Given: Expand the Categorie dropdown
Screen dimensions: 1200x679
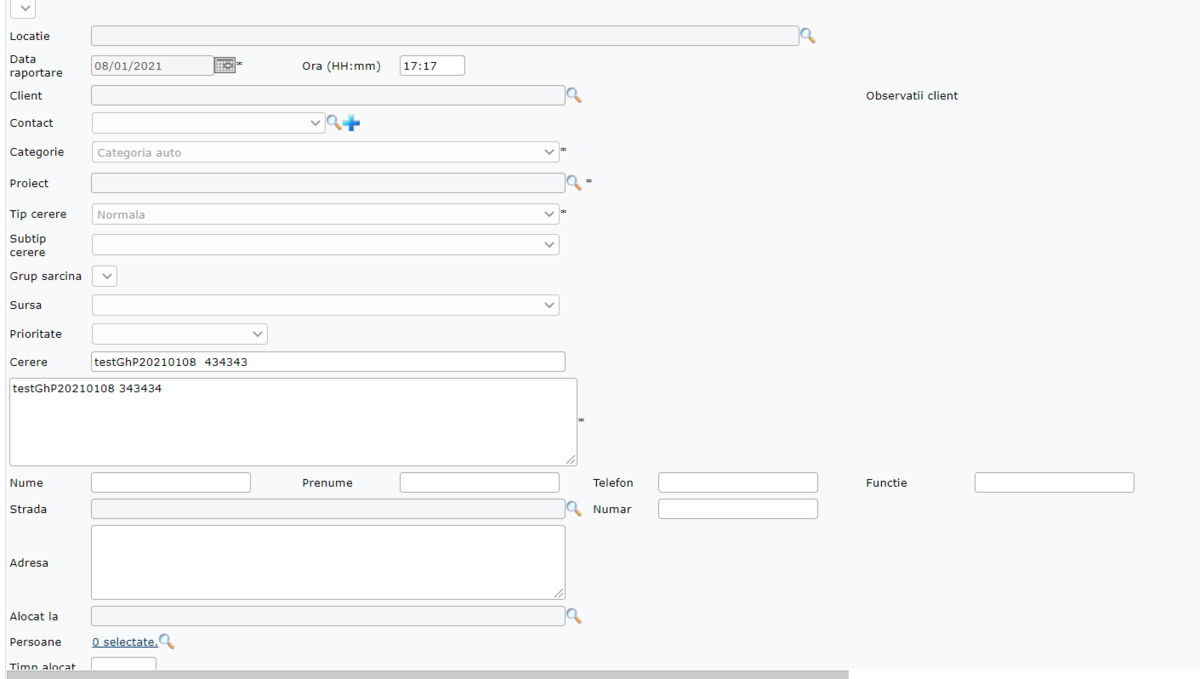Looking at the screenshot, I should pos(325,152).
